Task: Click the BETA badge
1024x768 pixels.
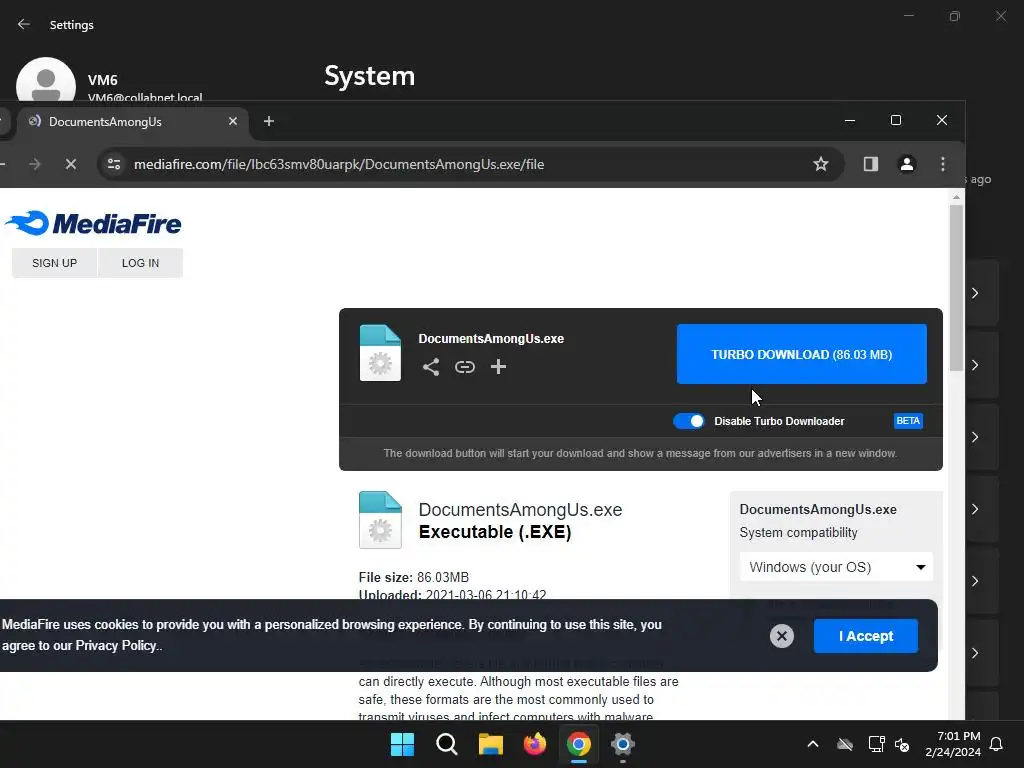Action: [x=908, y=421]
